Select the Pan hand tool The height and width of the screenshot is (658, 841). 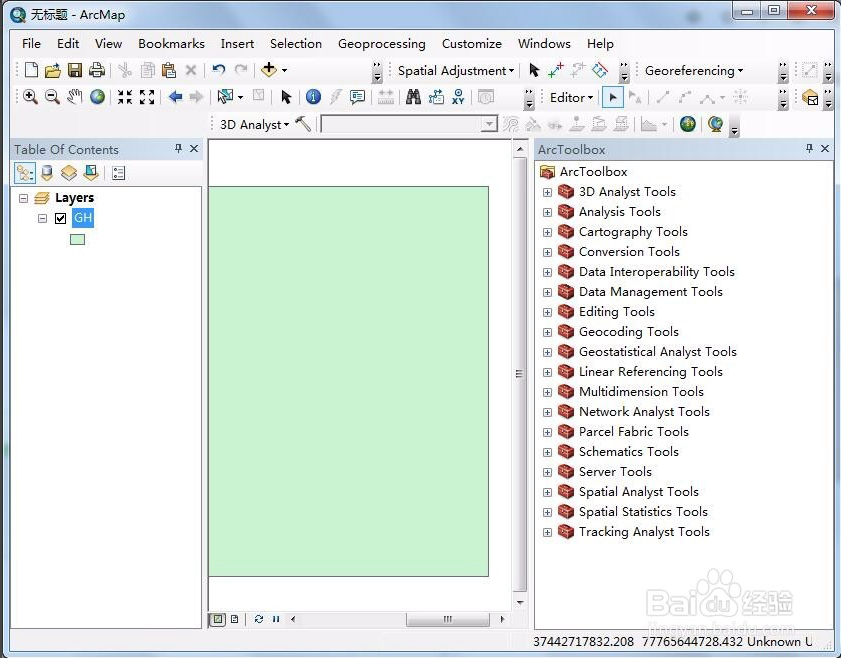(75, 97)
